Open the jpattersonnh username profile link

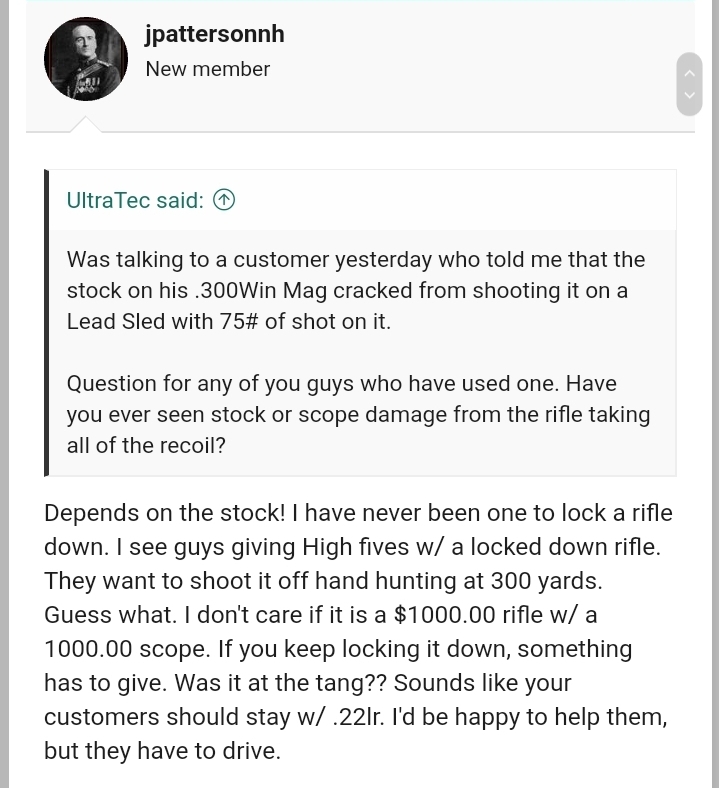[215, 34]
